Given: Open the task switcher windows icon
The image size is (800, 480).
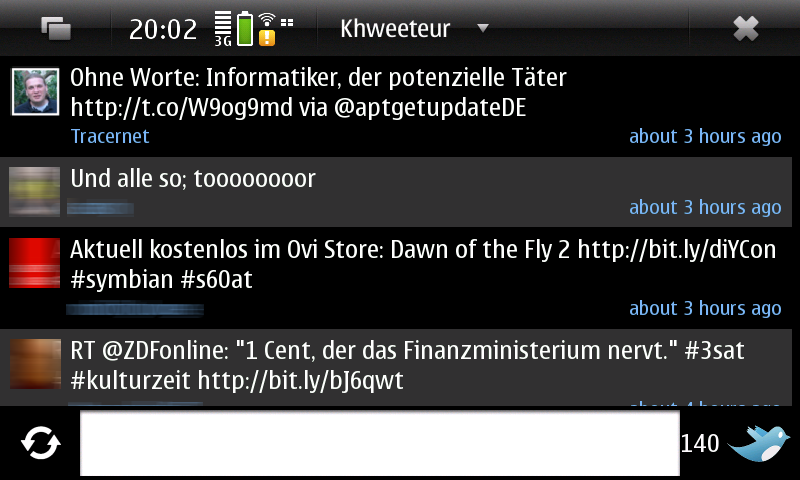Looking at the screenshot, I should click(x=56, y=28).
